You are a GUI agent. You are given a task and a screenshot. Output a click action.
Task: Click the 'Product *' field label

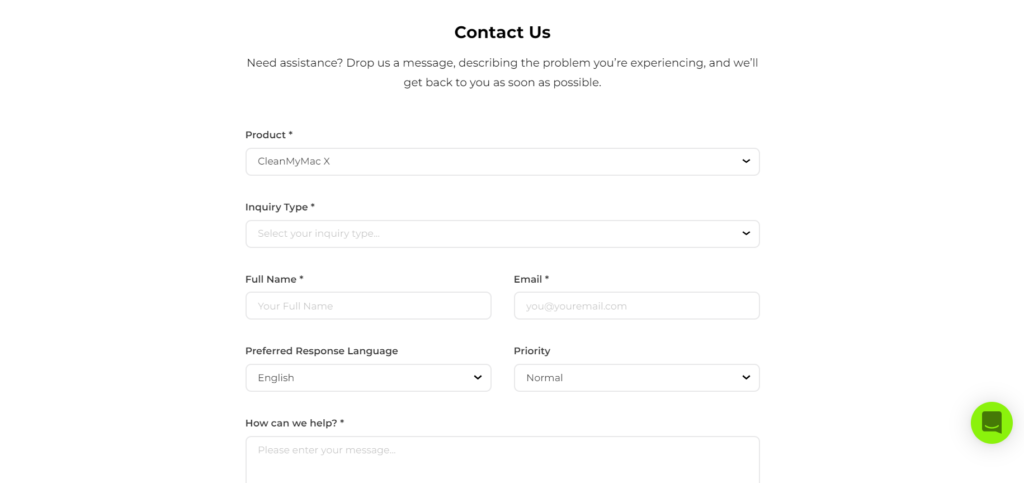[x=269, y=135]
